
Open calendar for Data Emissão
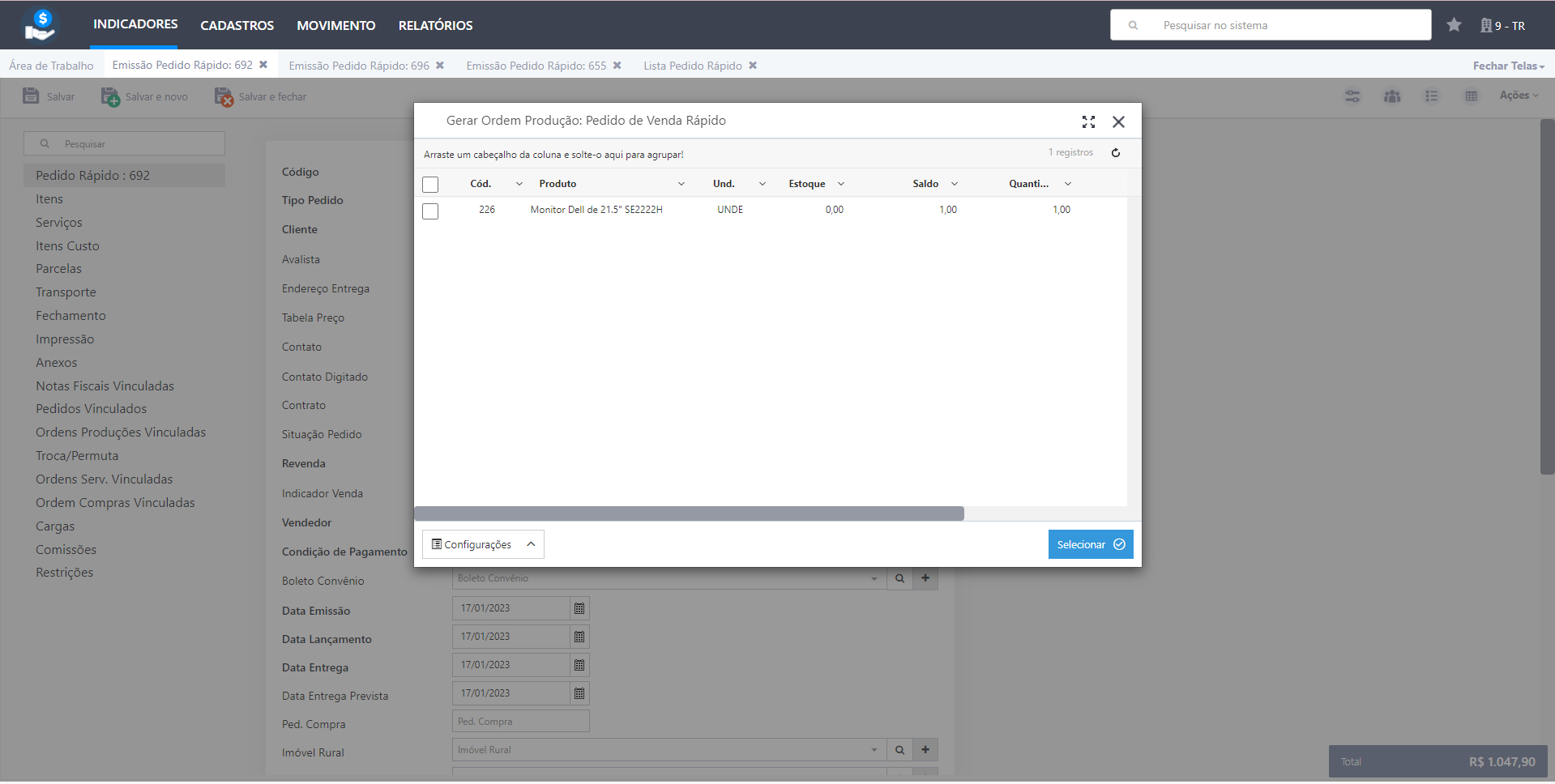click(579, 608)
